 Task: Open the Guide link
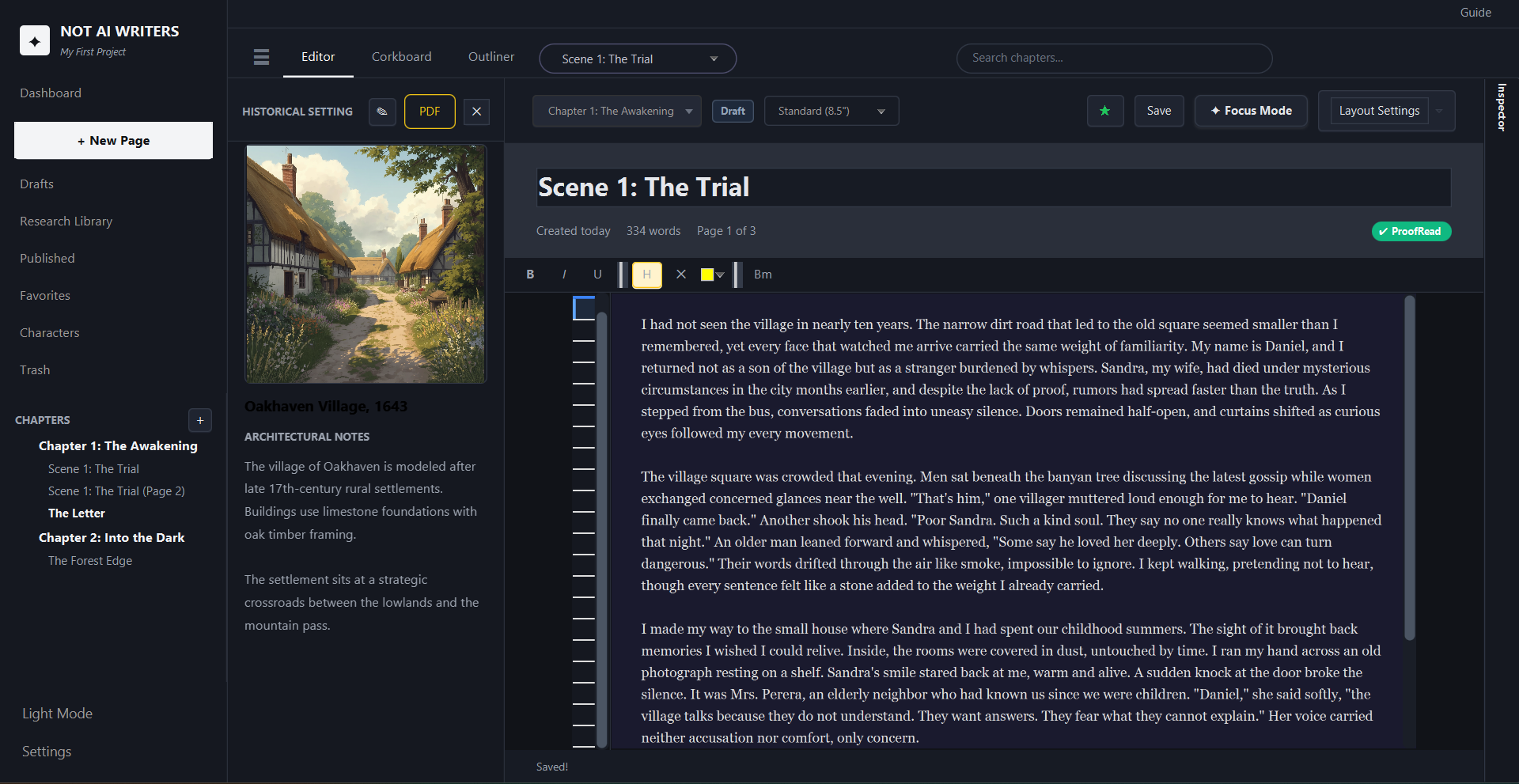coord(1475,13)
